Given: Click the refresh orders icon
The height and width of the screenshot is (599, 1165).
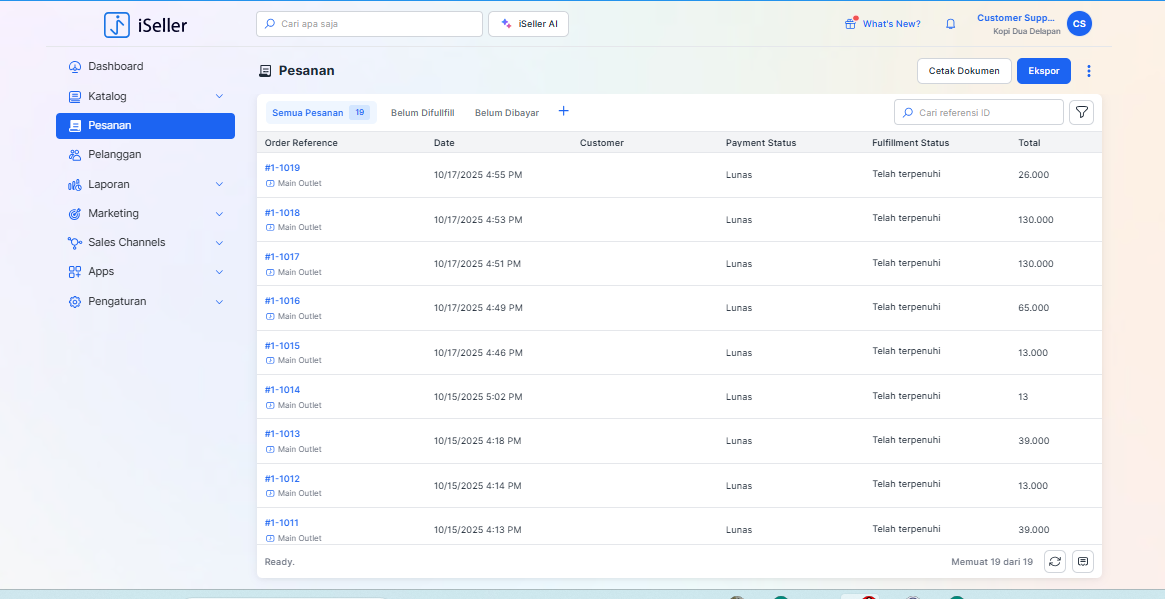Looking at the screenshot, I should pos(1054,562).
